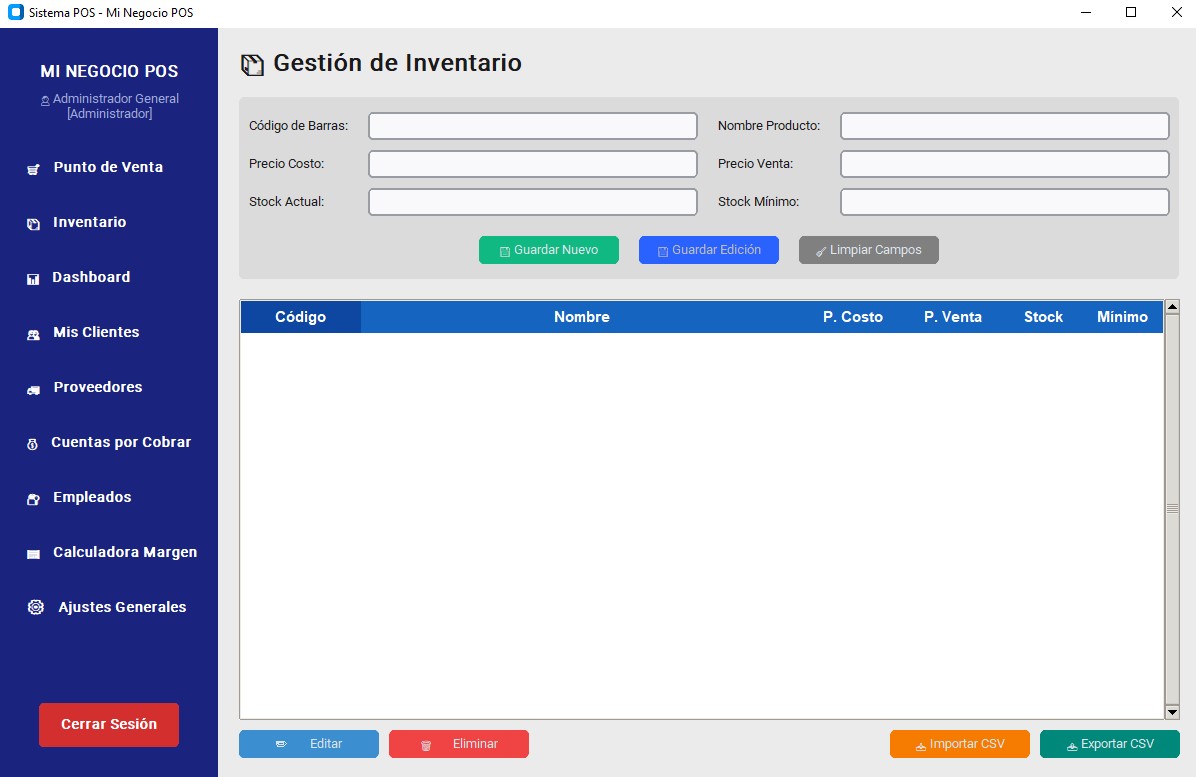This screenshot has height=777, width=1196.
Task: Click the calculator icon beside Calculadora Margen
Action: coord(34,554)
